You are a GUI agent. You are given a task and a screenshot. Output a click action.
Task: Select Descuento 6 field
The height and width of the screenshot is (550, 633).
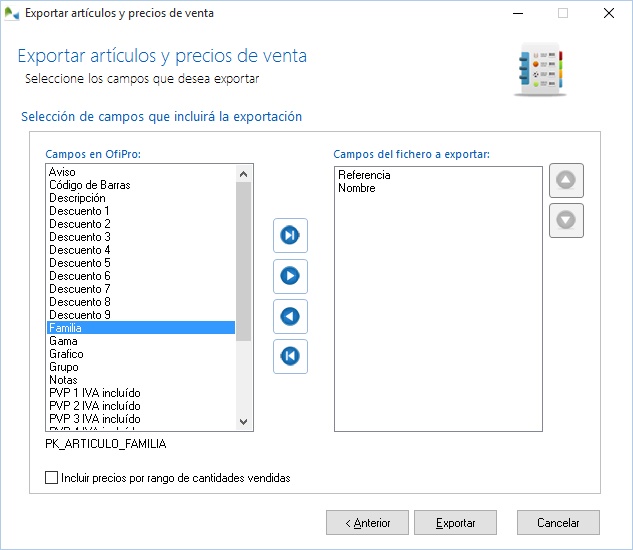(x=141, y=276)
